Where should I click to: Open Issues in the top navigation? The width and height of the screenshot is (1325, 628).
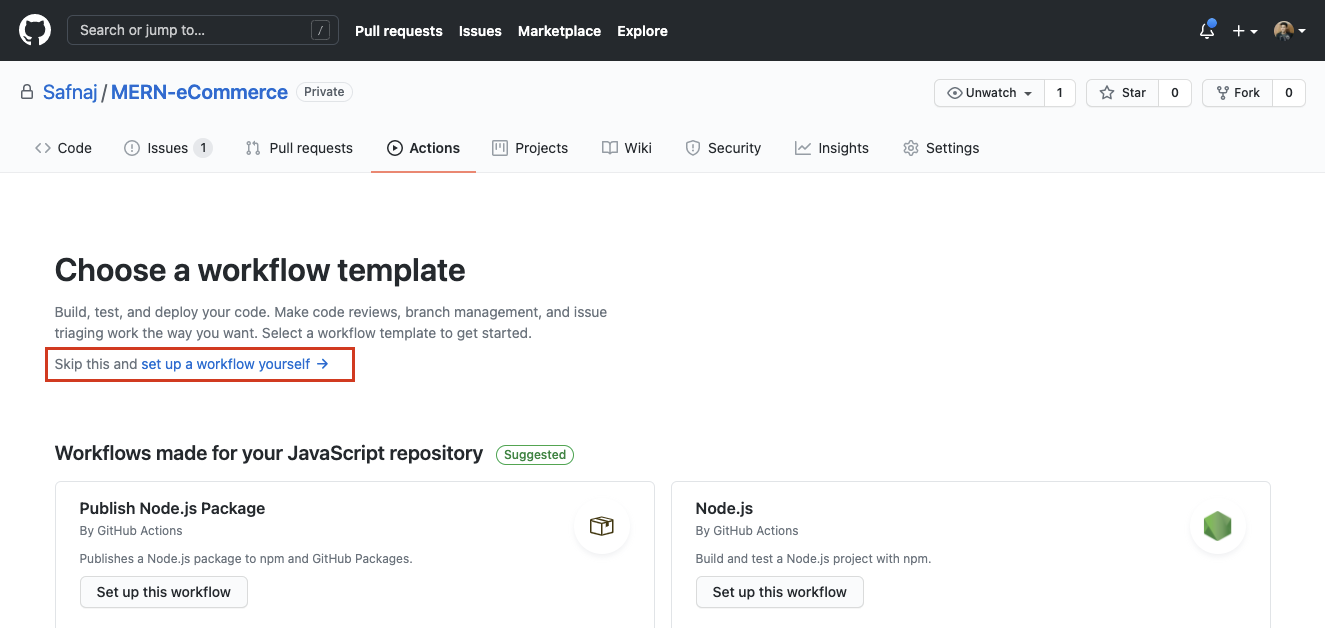point(480,31)
